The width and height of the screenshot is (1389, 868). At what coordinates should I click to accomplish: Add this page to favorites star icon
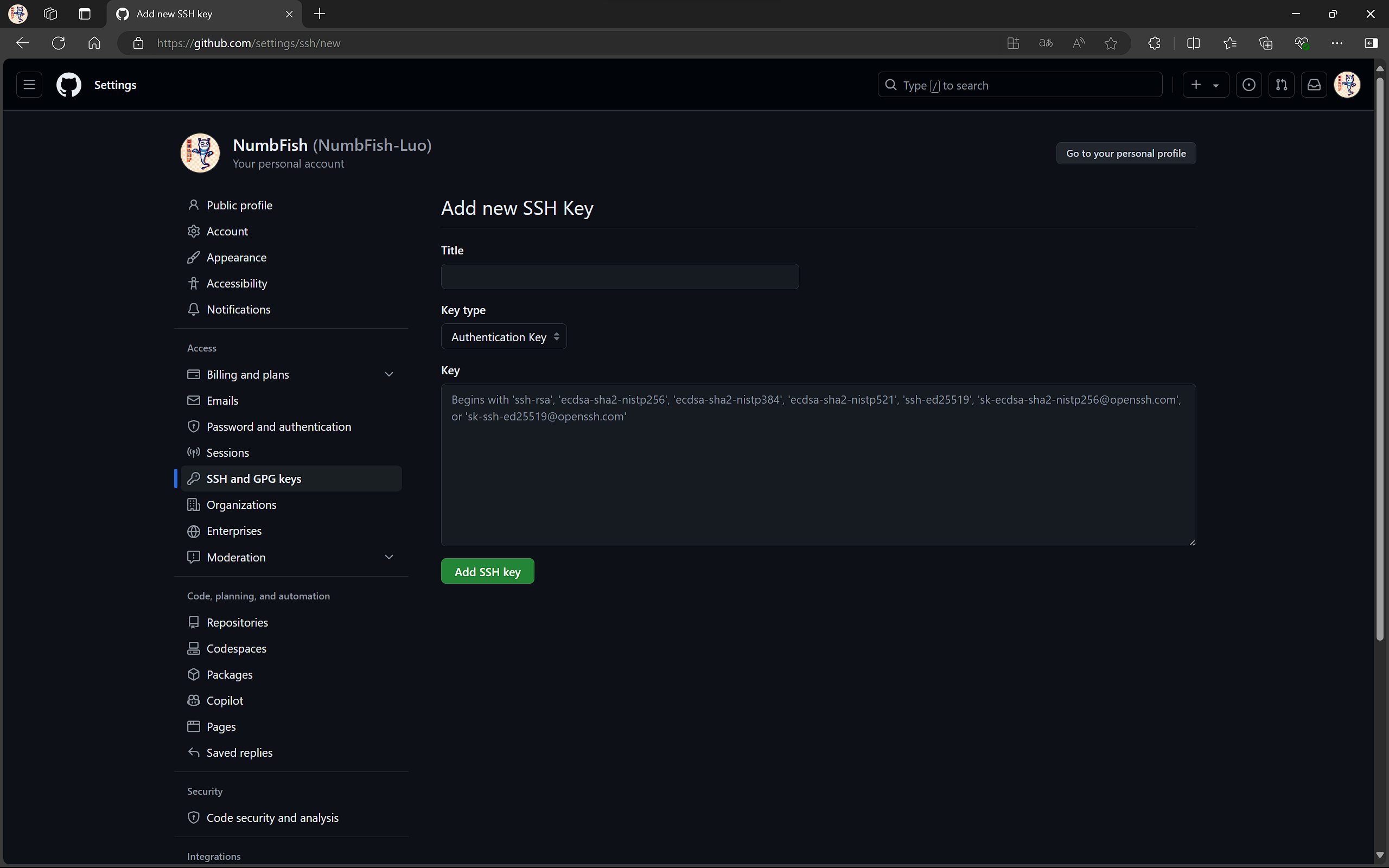pyautogui.click(x=1111, y=43)
